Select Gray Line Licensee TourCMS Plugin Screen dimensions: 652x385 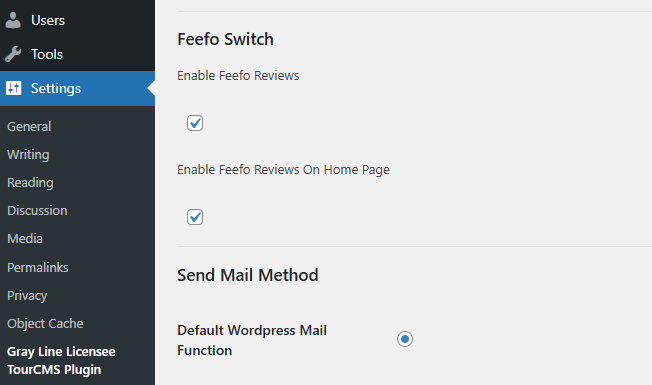pos(61,360)
